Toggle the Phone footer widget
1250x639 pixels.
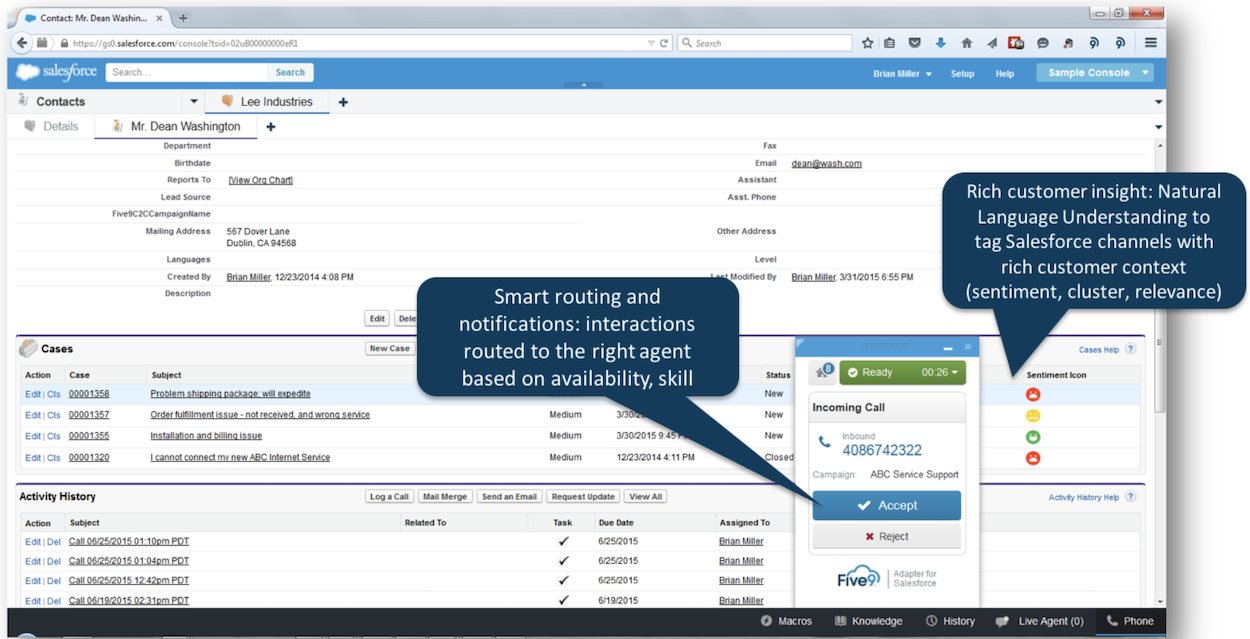(x=1129, y=621)
